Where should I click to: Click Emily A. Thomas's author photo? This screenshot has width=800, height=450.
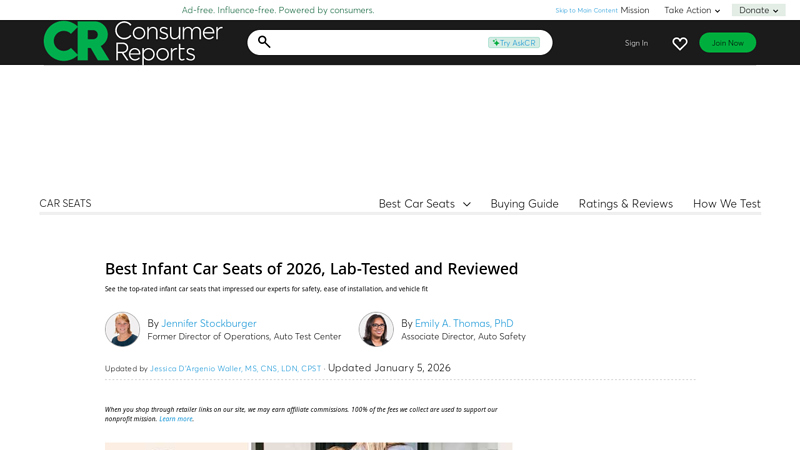click(x=376, y=329)
